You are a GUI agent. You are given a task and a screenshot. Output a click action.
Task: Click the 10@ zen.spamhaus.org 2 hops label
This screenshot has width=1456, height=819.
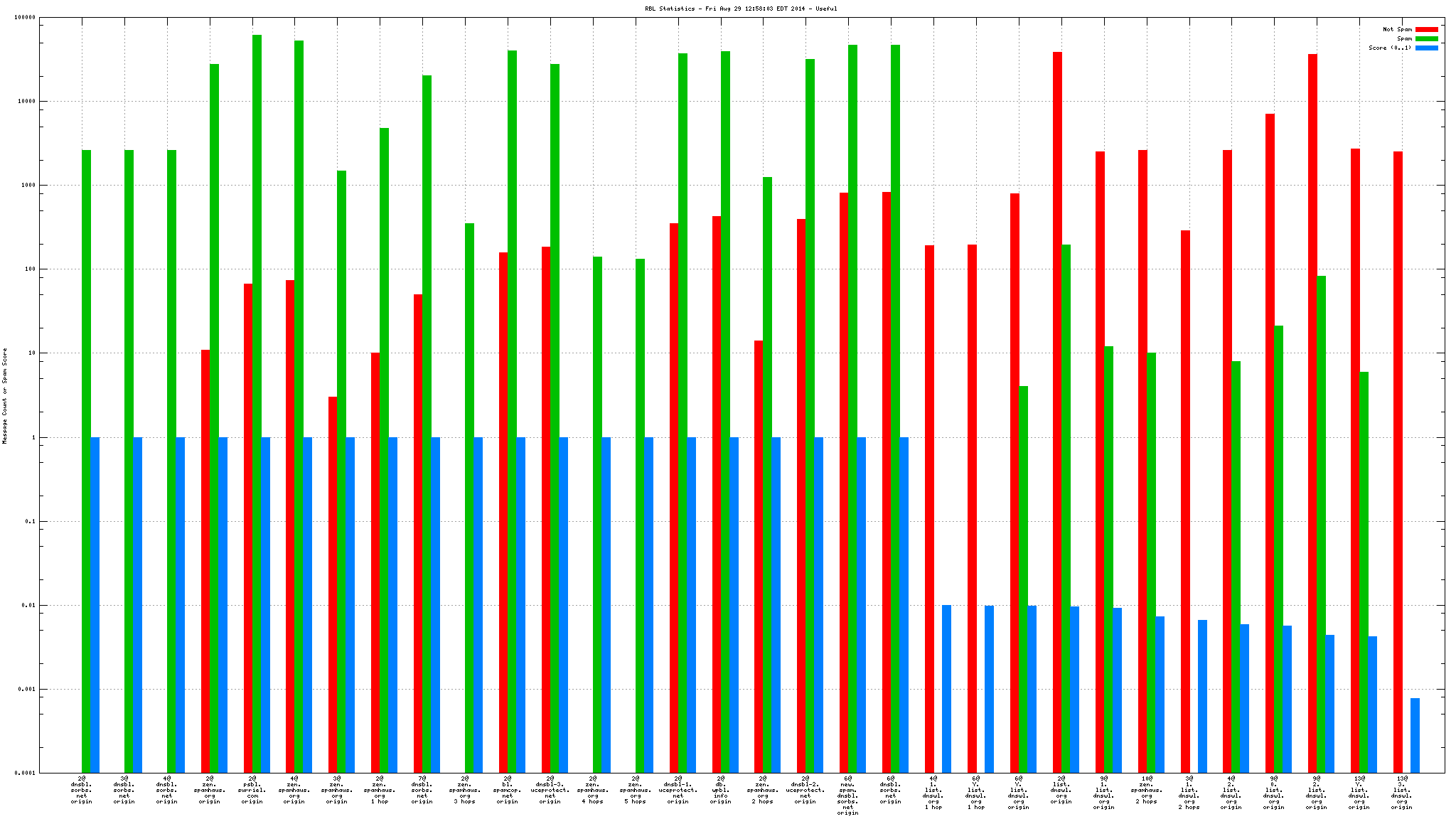click(1146, 790)
